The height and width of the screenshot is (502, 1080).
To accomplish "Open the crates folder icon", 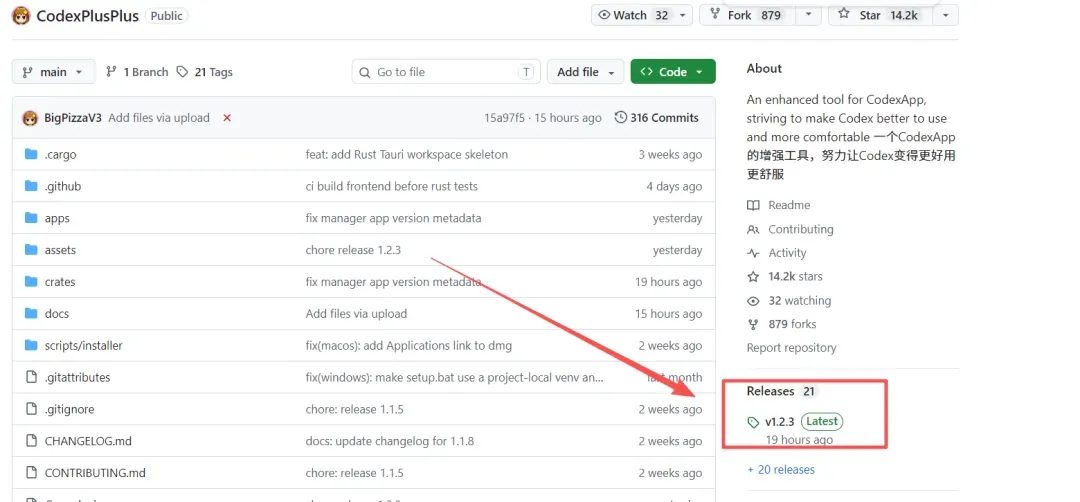I will (30, 281).
